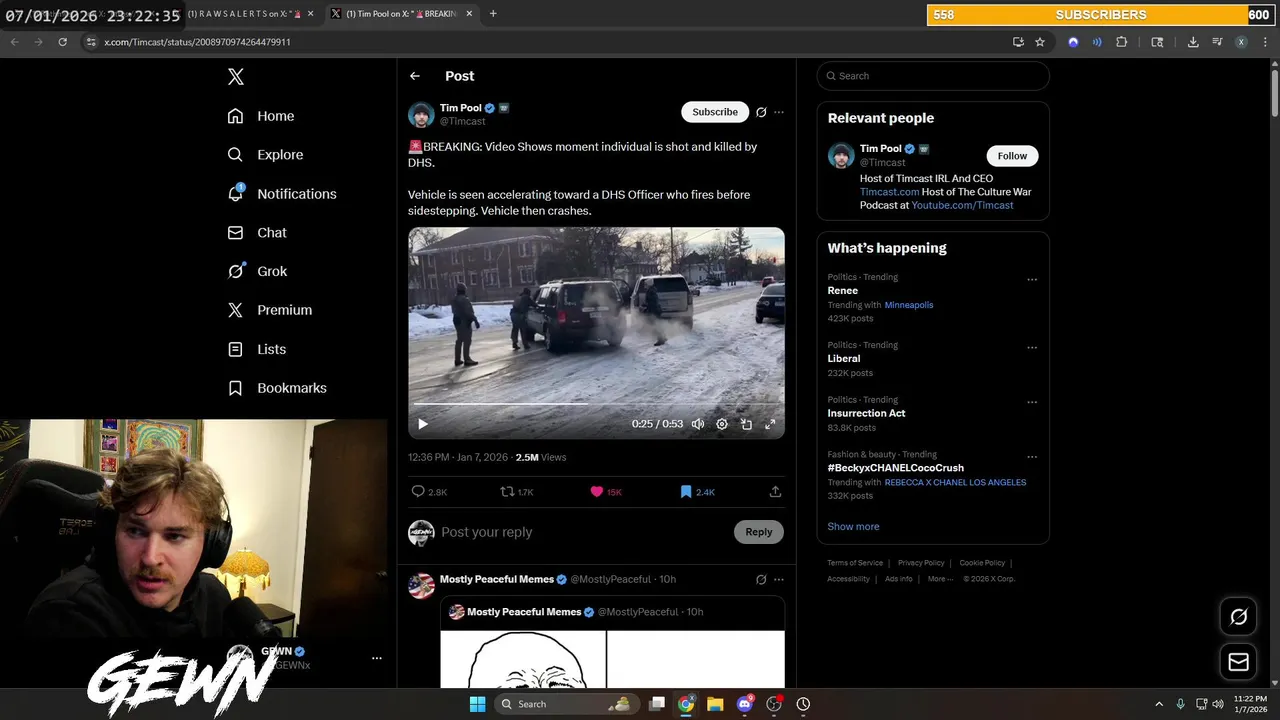Open more options for Insurrection Act trend

click(x=1032, y=402)
